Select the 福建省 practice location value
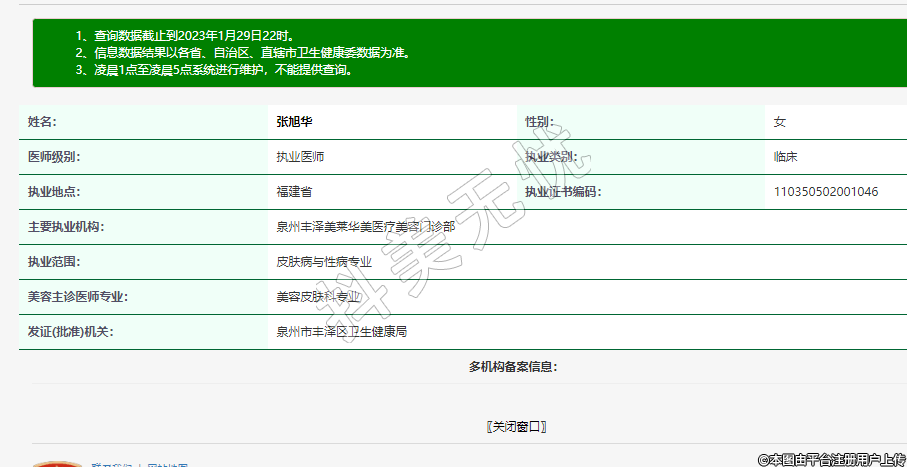 [294, 192]
